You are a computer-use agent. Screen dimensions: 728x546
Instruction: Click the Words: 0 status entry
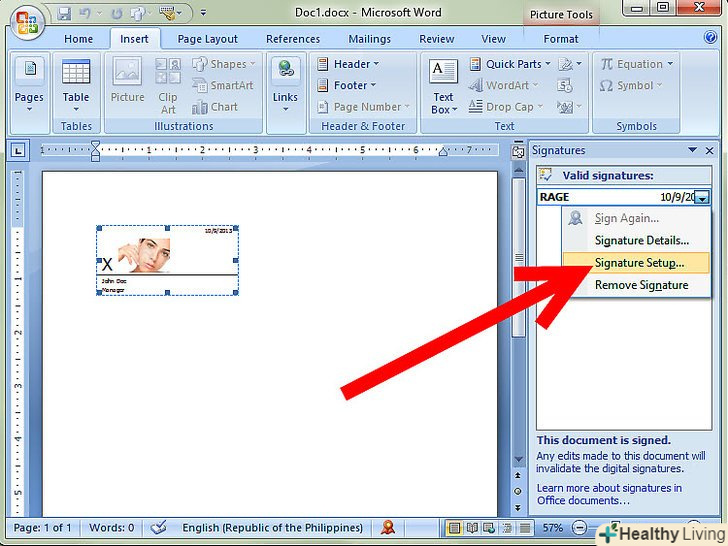(111, 528)
